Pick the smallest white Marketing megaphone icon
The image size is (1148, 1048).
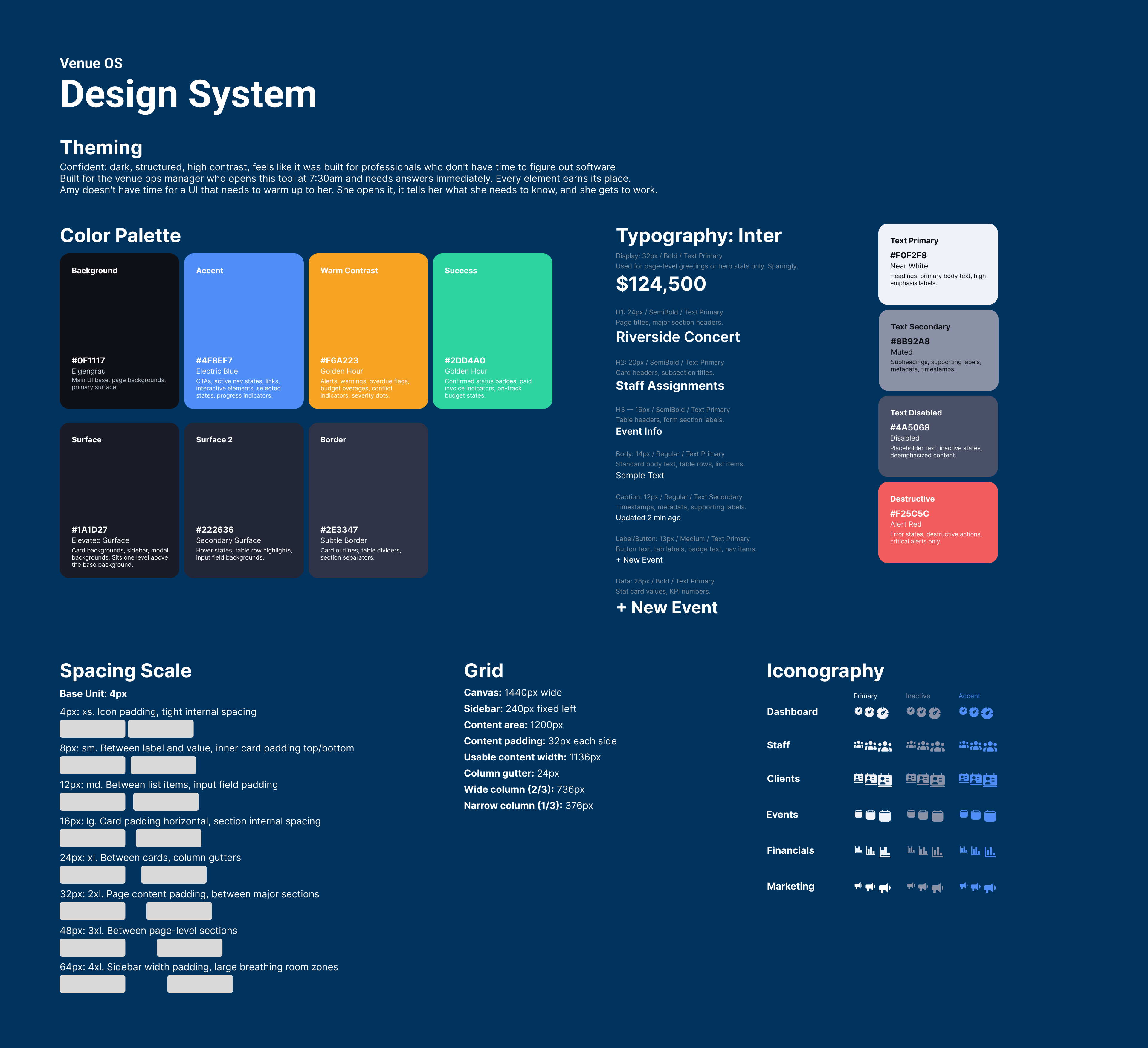(x=858, y=886)
